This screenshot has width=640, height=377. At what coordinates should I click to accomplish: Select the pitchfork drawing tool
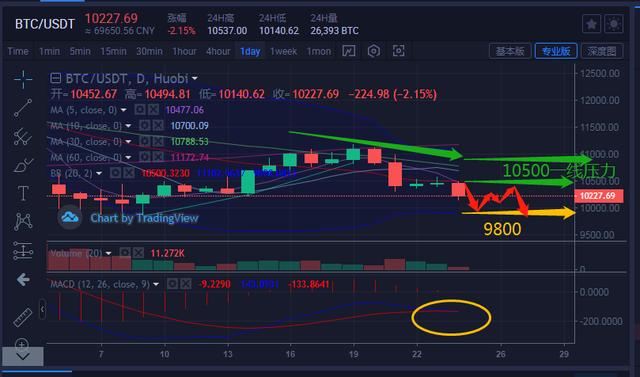[23, 137]
